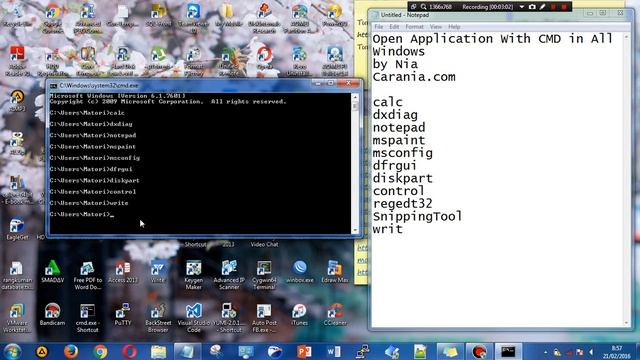Click the 'Carania.com' line in Notepad
This screenshot has height=360, width=640.
[414, 77]
